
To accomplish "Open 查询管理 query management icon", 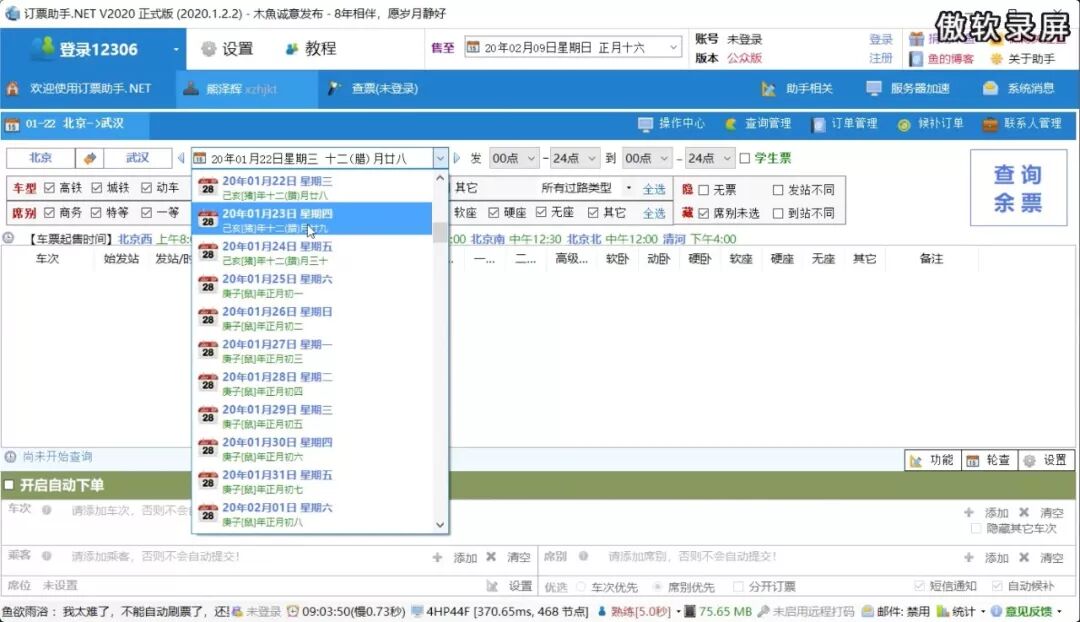I will [731, 124].
